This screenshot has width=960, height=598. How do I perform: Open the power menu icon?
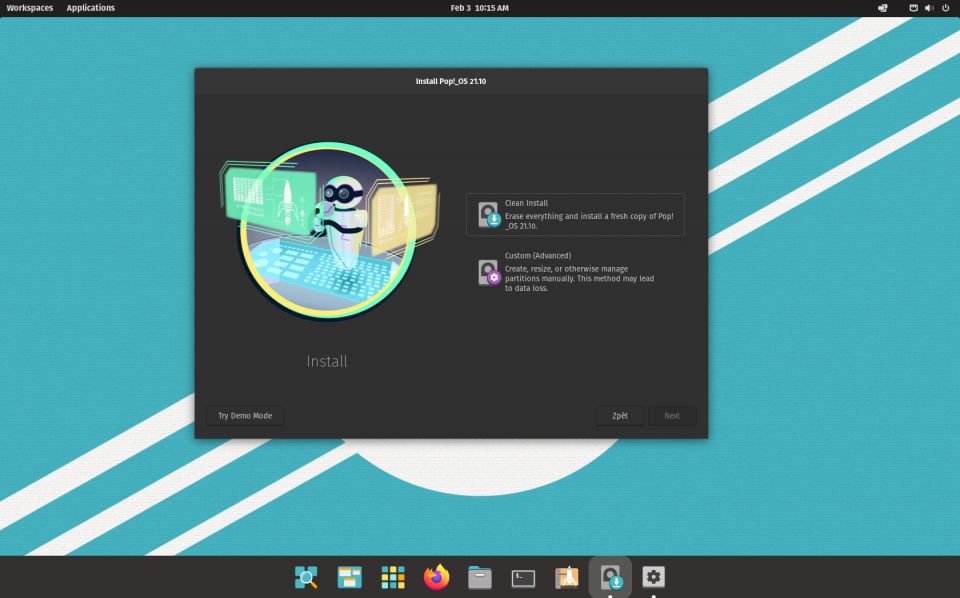point(945,8)
